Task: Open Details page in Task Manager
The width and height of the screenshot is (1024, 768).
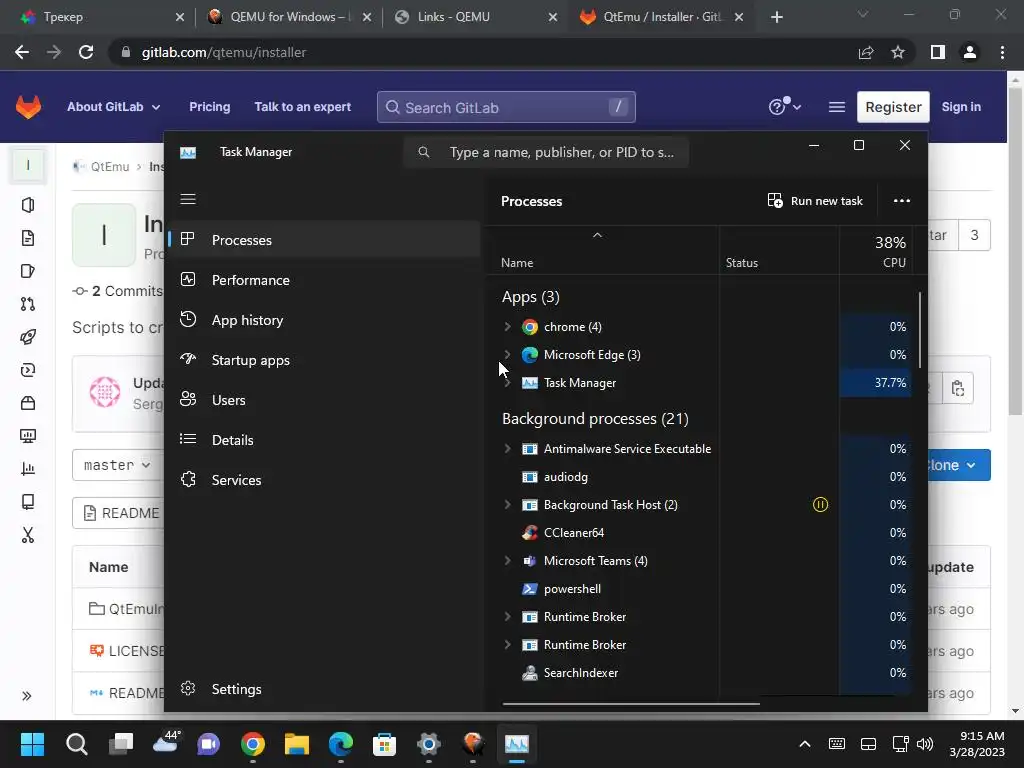Action: [x=325, y=440]
